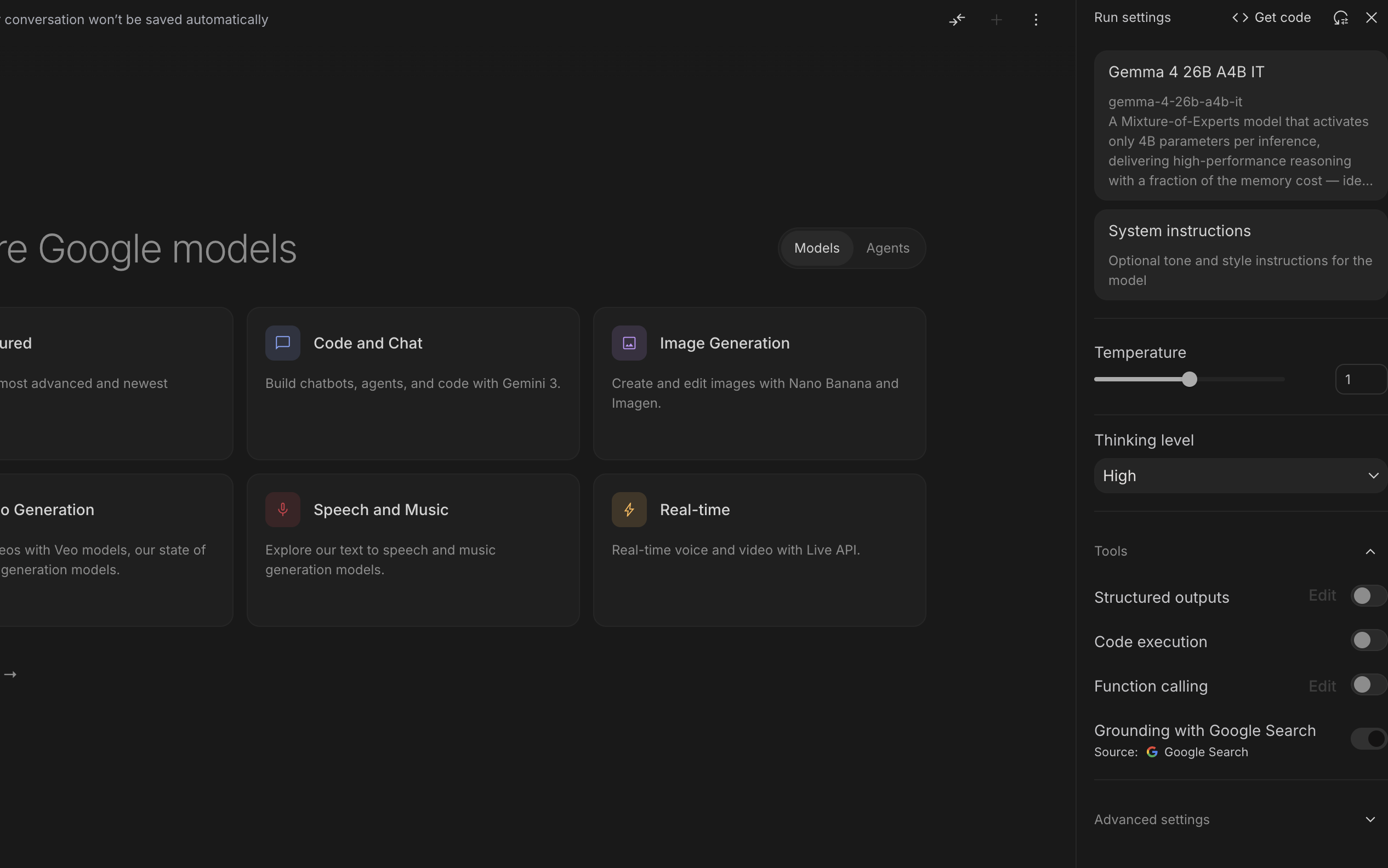Screen dimensions: 1388x868
Task: Close the Run settings panel
Action: pyautogui.click(x=1372, y=18)
